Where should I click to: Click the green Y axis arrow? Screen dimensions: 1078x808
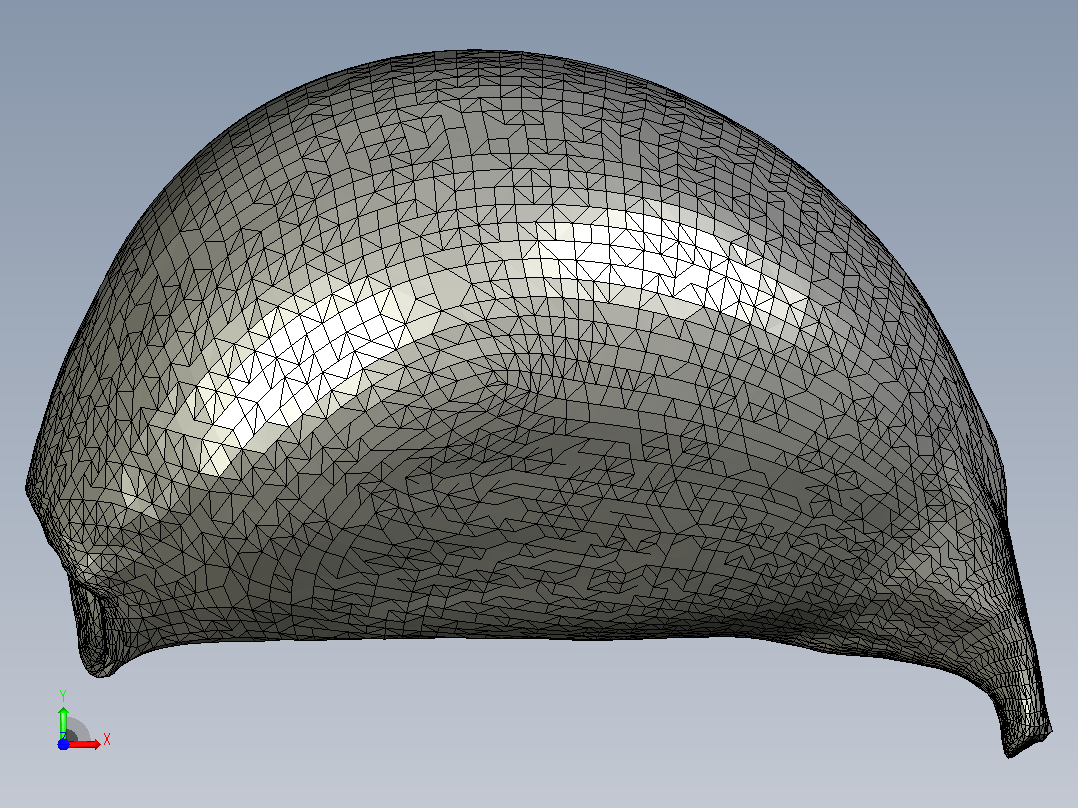(x=63, y=722)
